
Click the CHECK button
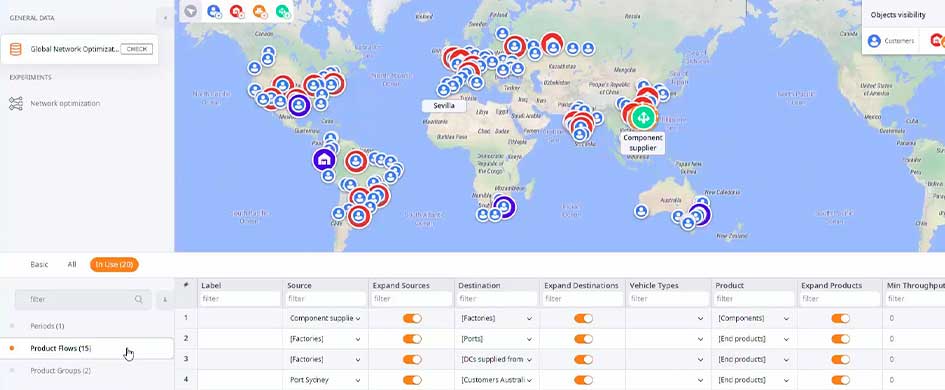pyautogui.click(x=136, y=49)
